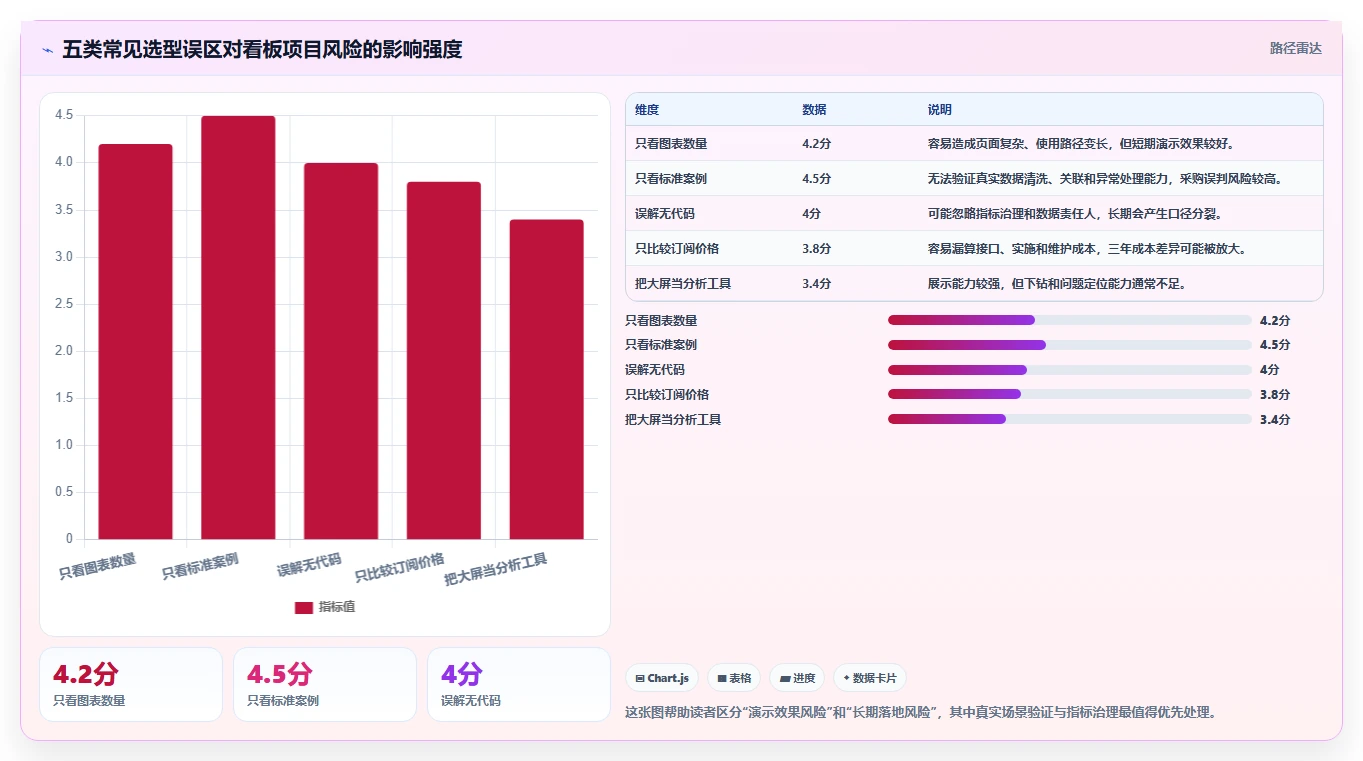This screenshot has width=1363, height=761.
Task: Select the 把大屏当分析工具 bar in chart
Action: (x=546, y=379)
